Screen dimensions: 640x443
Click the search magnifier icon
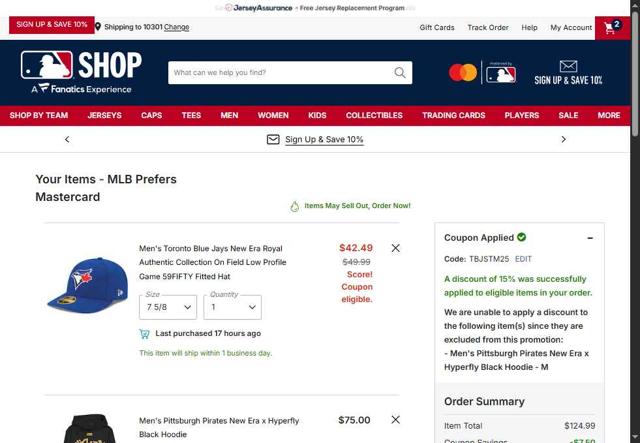[x=400, y=73]
